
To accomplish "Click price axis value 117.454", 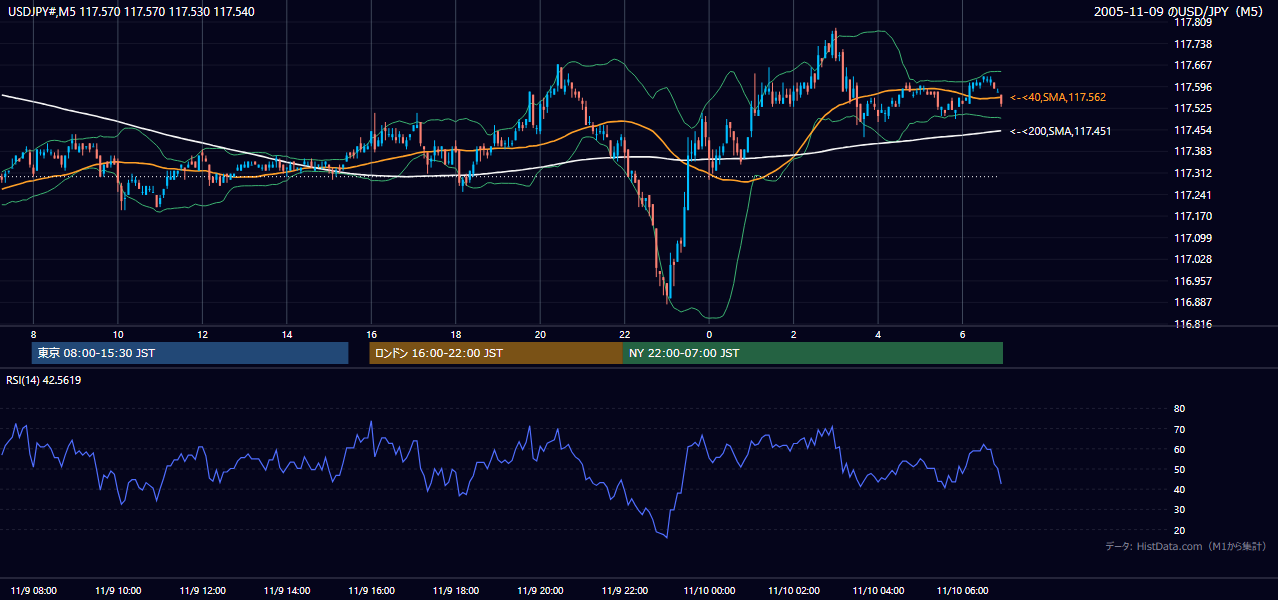I will pyautogui.click(x=1192, y=130).
